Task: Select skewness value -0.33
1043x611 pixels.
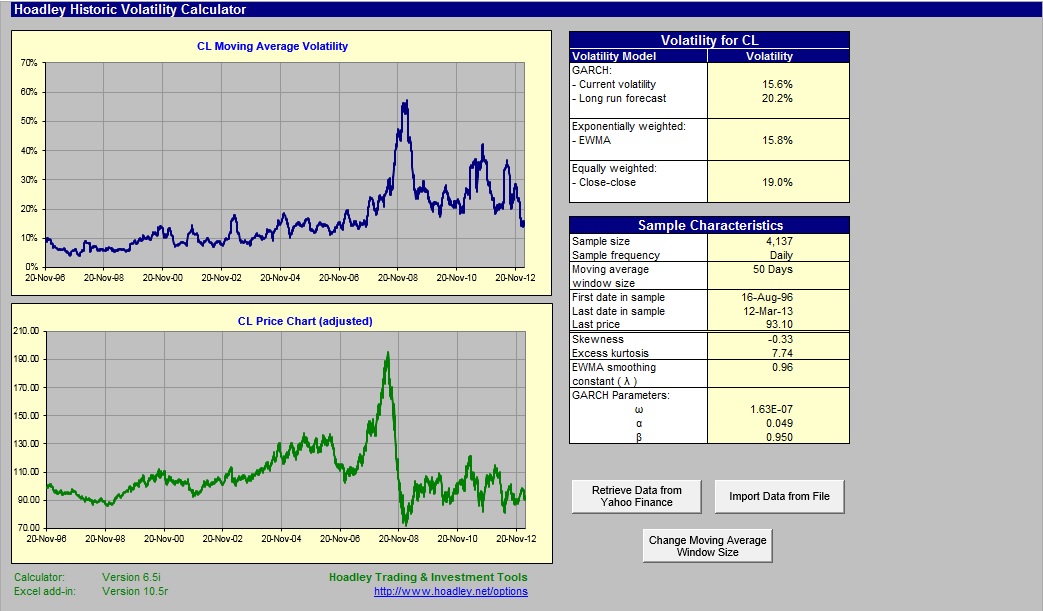Action: [x=780, y=339]
